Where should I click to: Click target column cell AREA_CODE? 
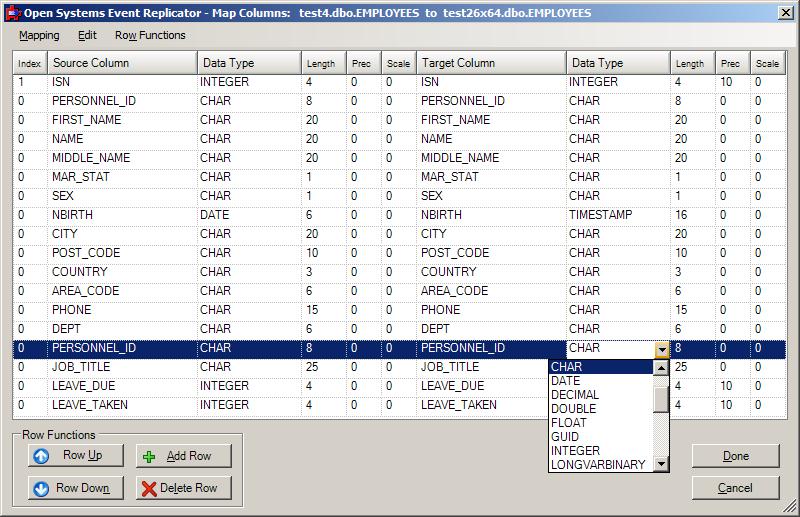click(491, 291)
